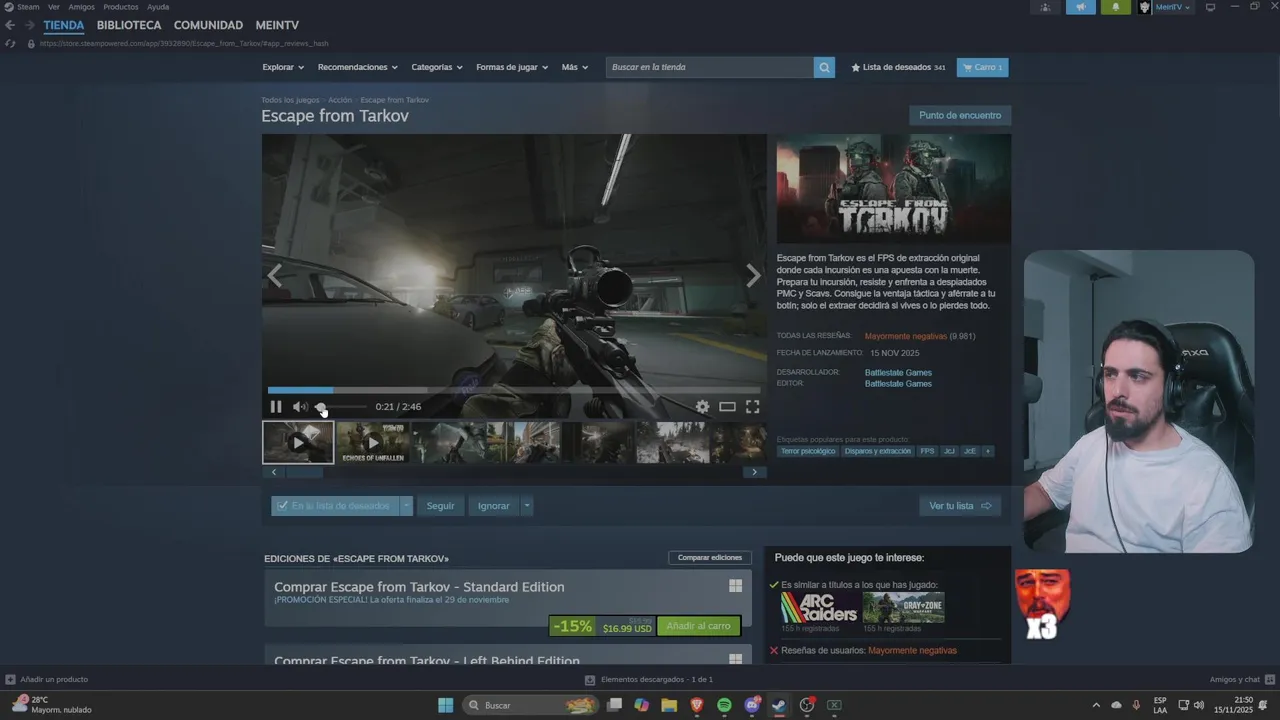Open the Ayuda menu
Image resolution: width=1280 pixels, height=720 pixels.
pyautogui.click(x=158, y=7)
